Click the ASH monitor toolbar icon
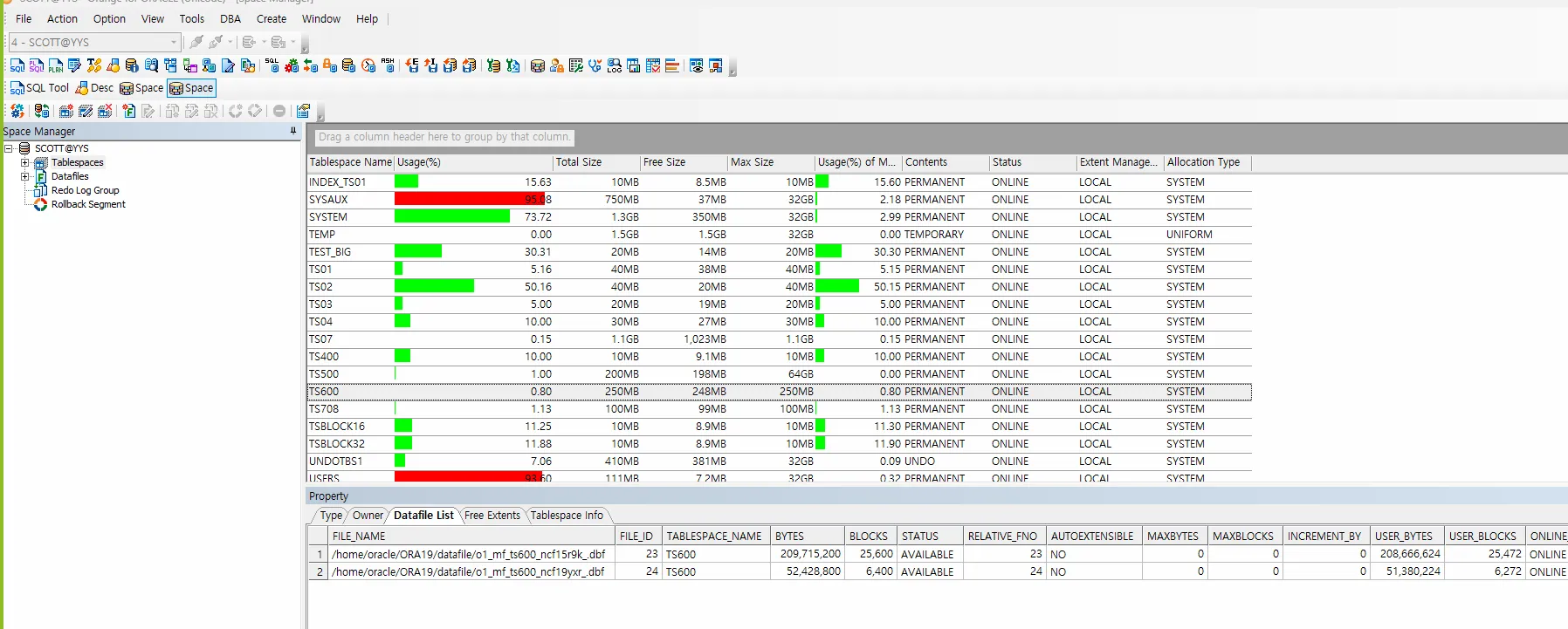Image resolution: width=1568 pixels, height=629 pixels. [x=389, y=65]
